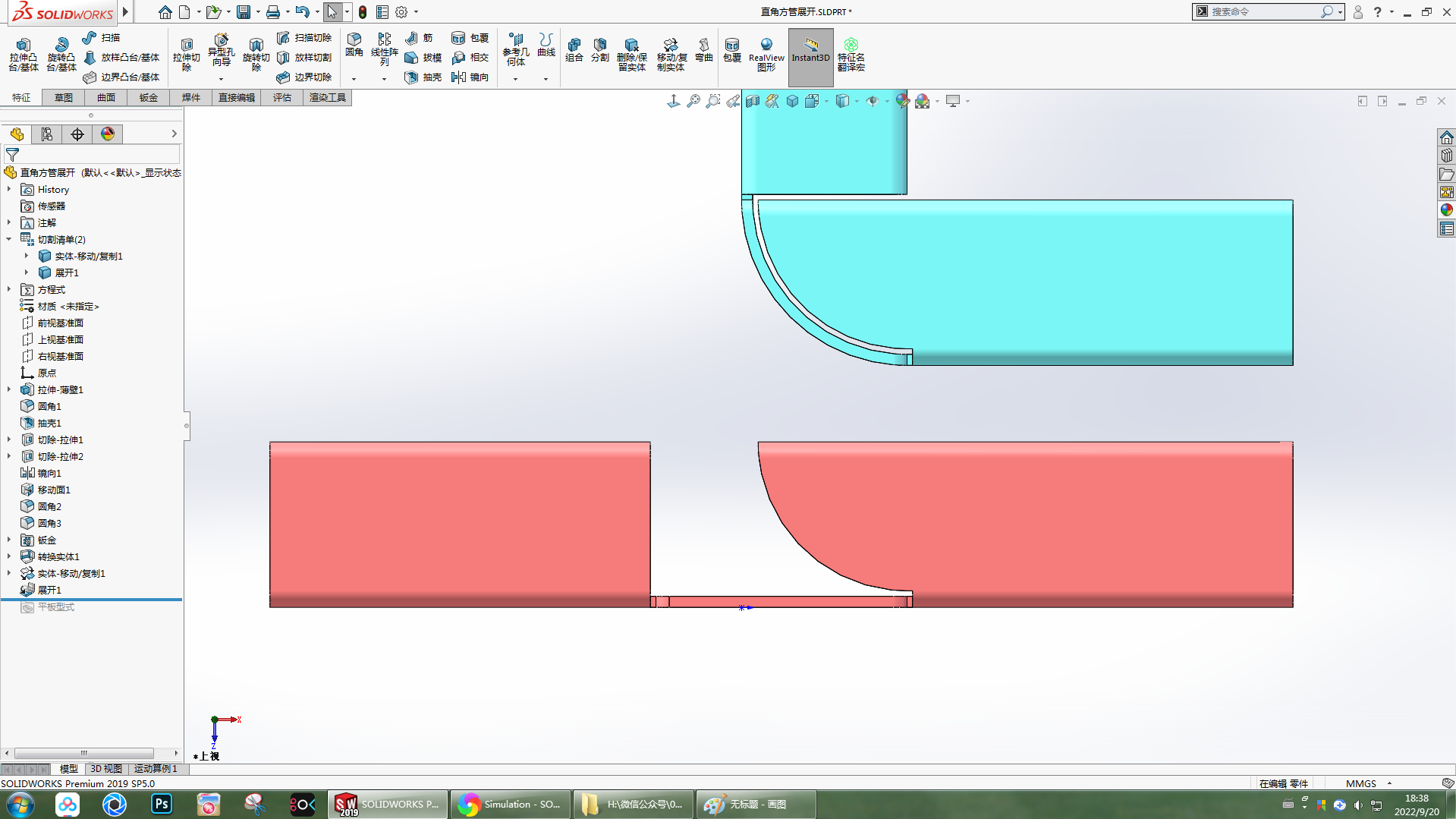The height and width of the screenshot is (819, 1456).
Task: Select the 旋转切除 revolved cut tool
Action: pyautogui.click(x=256, y=53)
